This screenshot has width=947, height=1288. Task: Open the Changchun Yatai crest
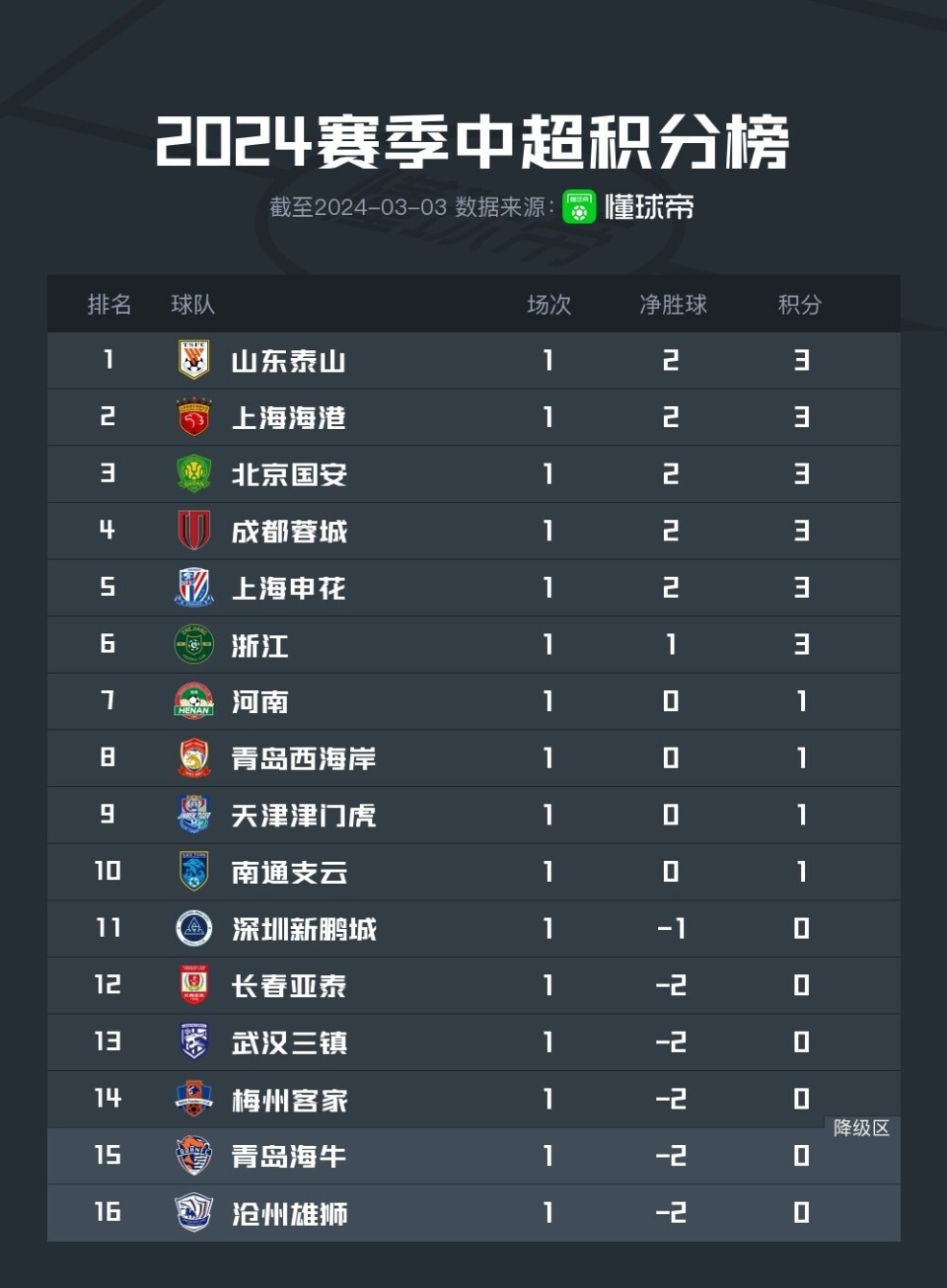click(193, 985)
